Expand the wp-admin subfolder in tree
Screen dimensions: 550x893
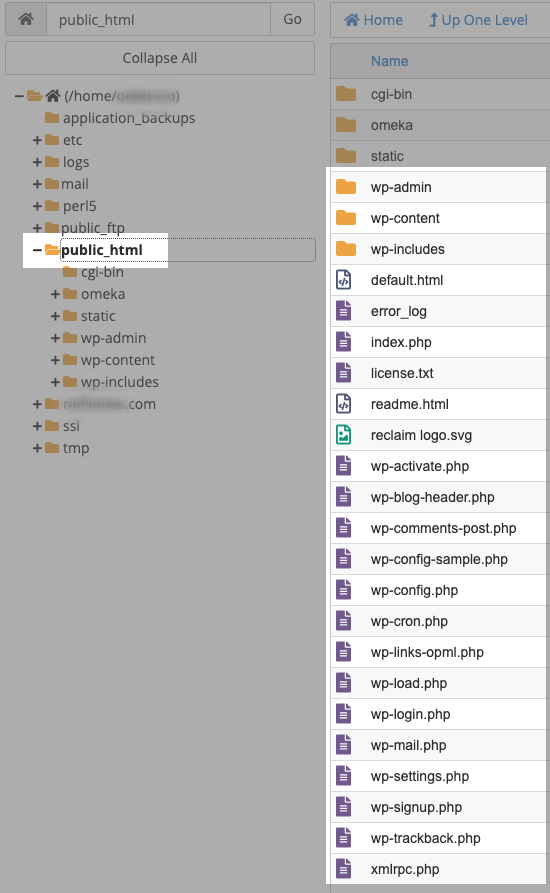[x=55, y=338]
